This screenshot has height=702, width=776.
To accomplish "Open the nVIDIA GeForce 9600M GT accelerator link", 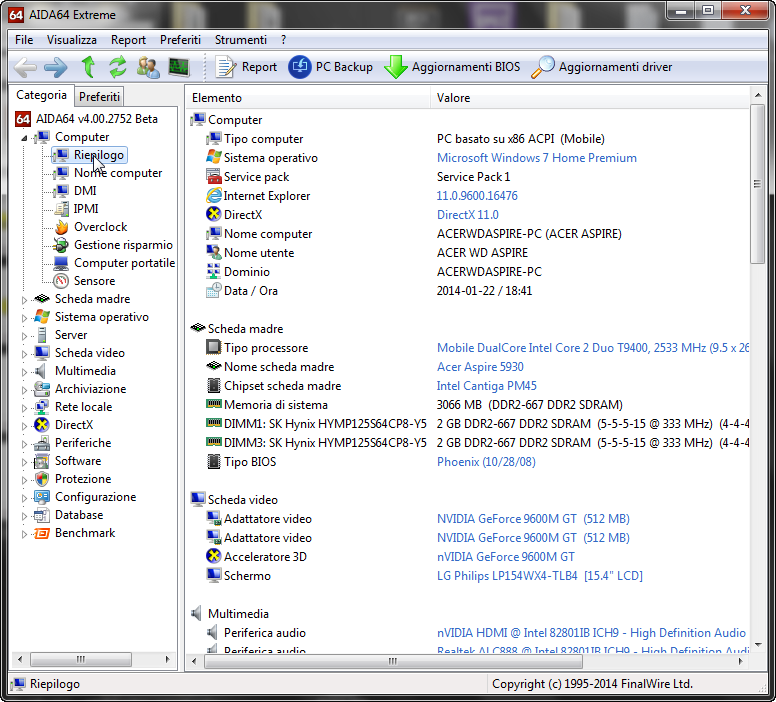I will click(506, 557).
